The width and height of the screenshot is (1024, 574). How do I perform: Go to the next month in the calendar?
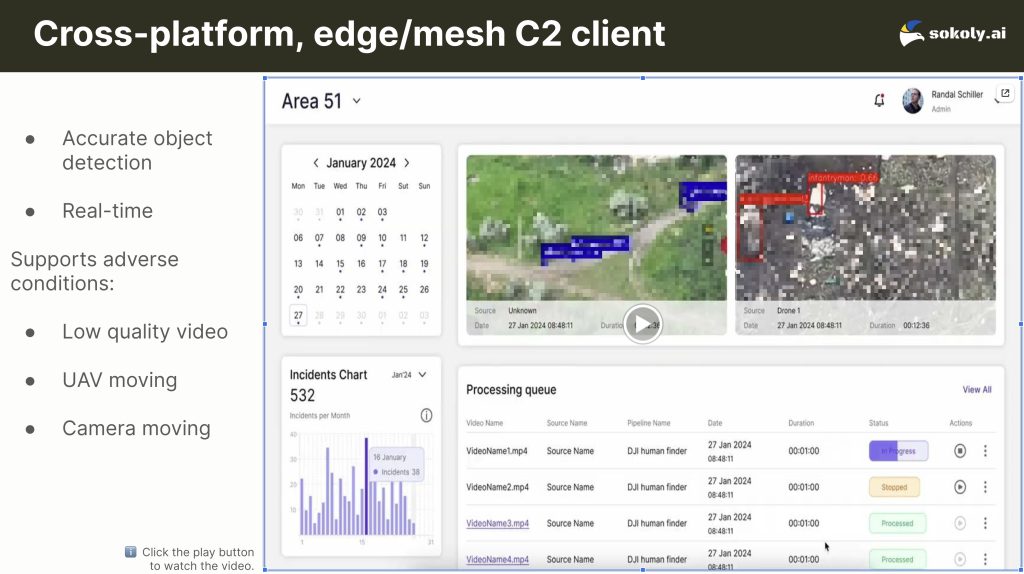(407, 163)
